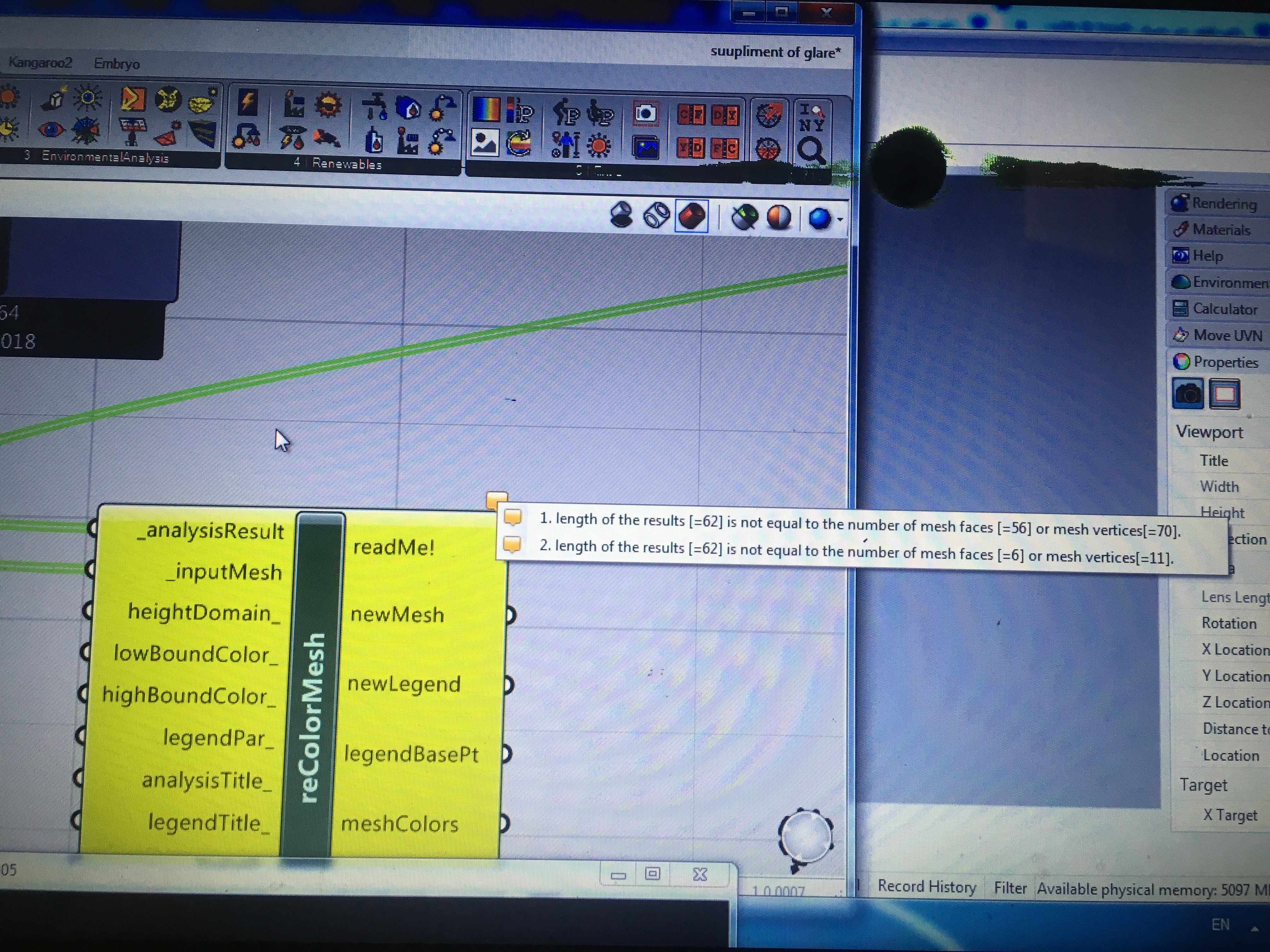The height and width of the screenshot is (952, 1270).
Task: Turn off Grasshopper preview with no-preview icon
Action: point(621,215)
